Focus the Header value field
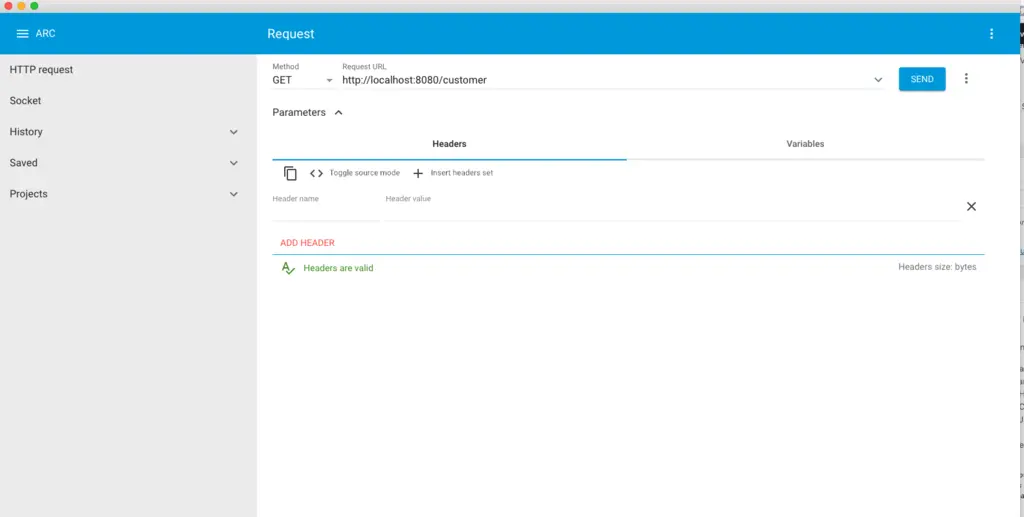 click(x=671, y=208)
